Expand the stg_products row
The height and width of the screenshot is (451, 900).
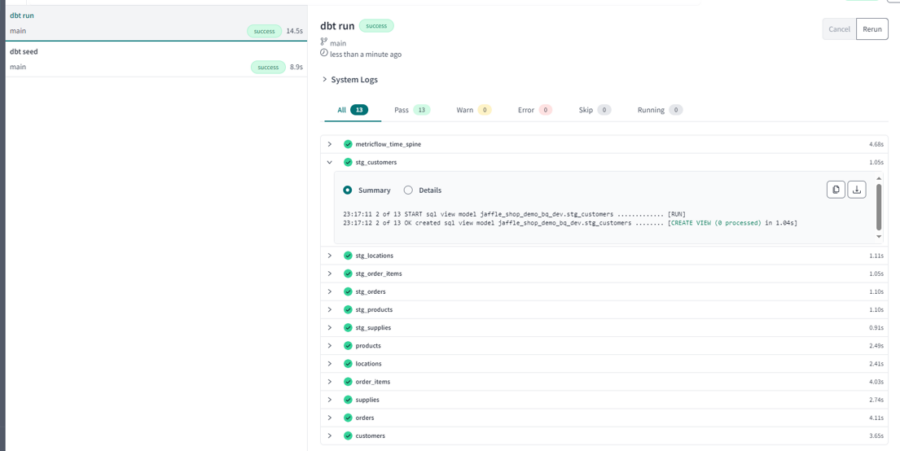click(329, 309)
